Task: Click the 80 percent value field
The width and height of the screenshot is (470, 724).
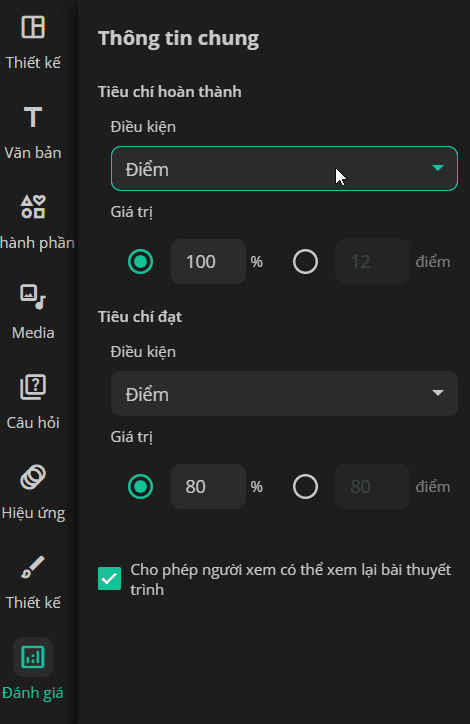Action: (208, 487)
